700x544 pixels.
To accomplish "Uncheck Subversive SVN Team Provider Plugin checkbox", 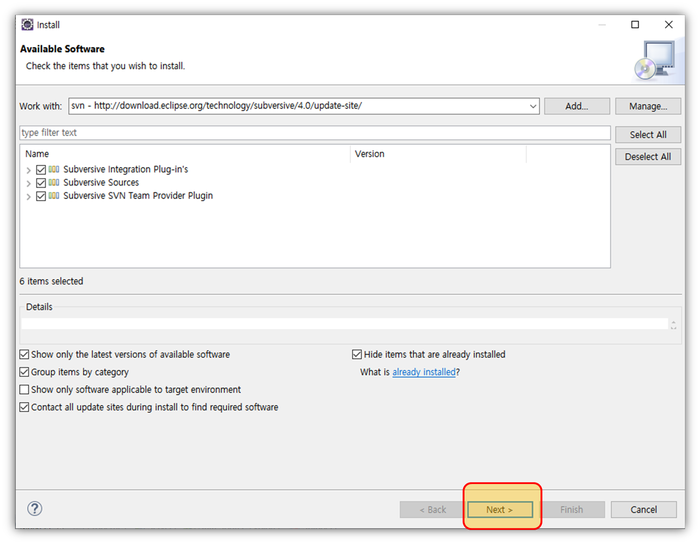I will pyautogui.click(x=41, y=196).
